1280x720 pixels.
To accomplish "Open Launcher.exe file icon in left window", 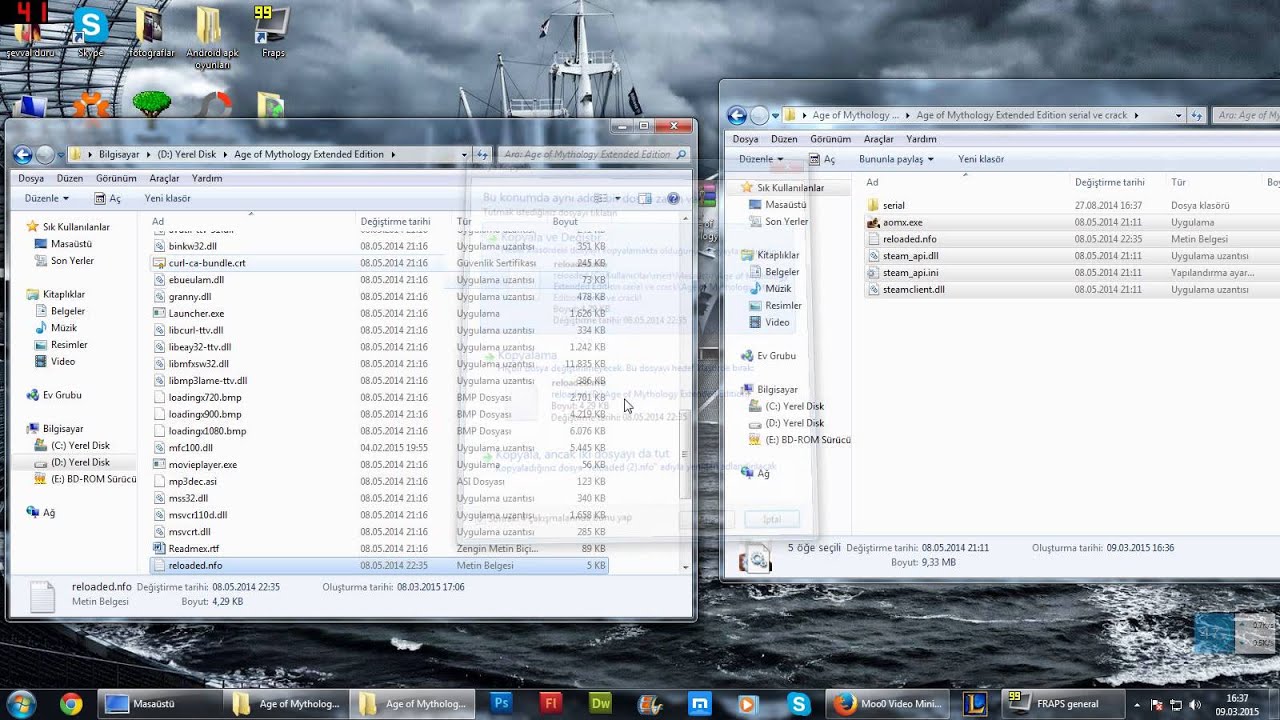I will [158, 313].
